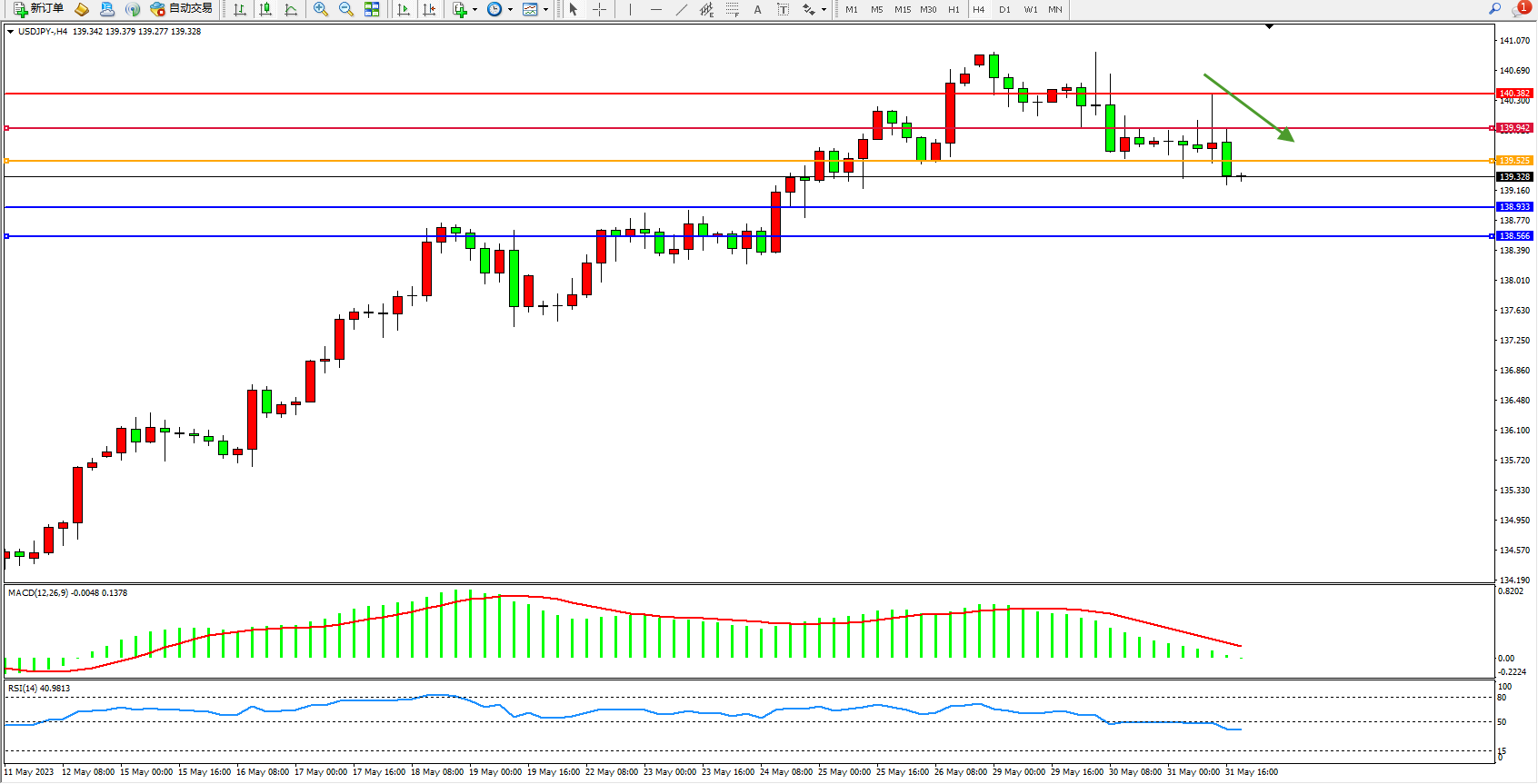Draw a trendline with the diagonal line tool
The image size is (1538, 784).
click(682, 9)
